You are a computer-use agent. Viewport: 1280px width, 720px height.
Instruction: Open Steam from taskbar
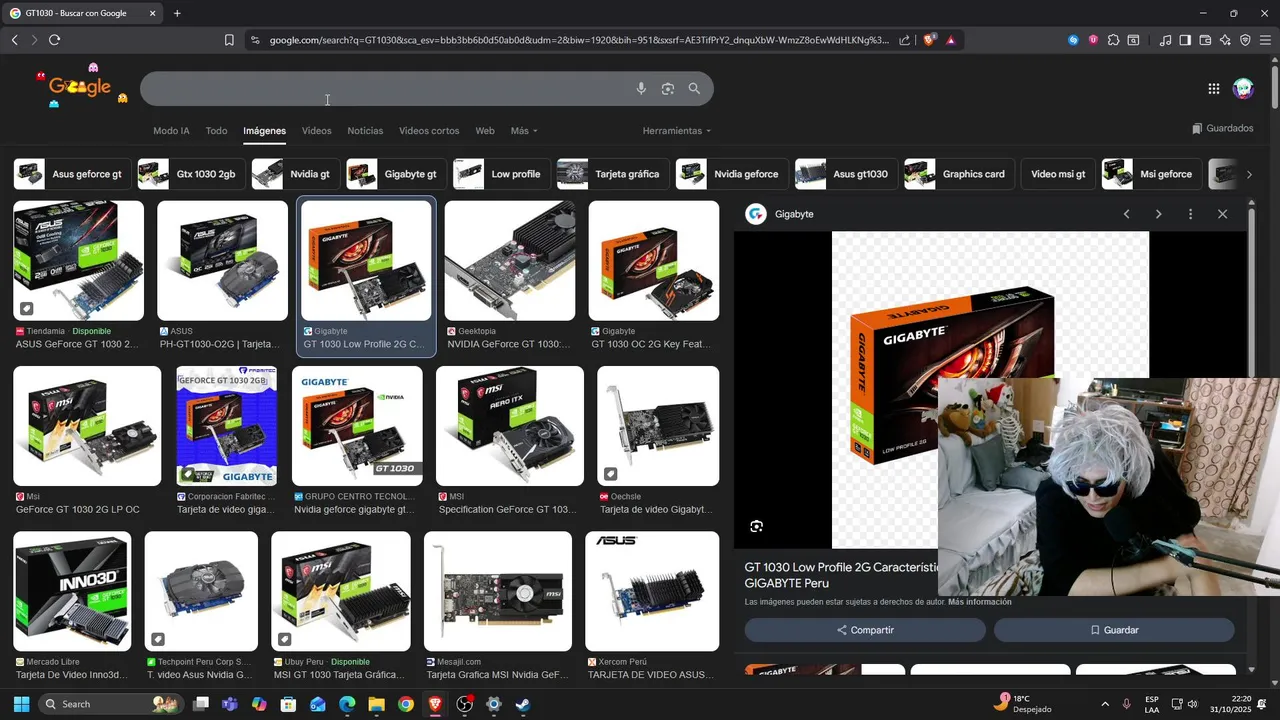pyautogui.click(x=522, y=704)
